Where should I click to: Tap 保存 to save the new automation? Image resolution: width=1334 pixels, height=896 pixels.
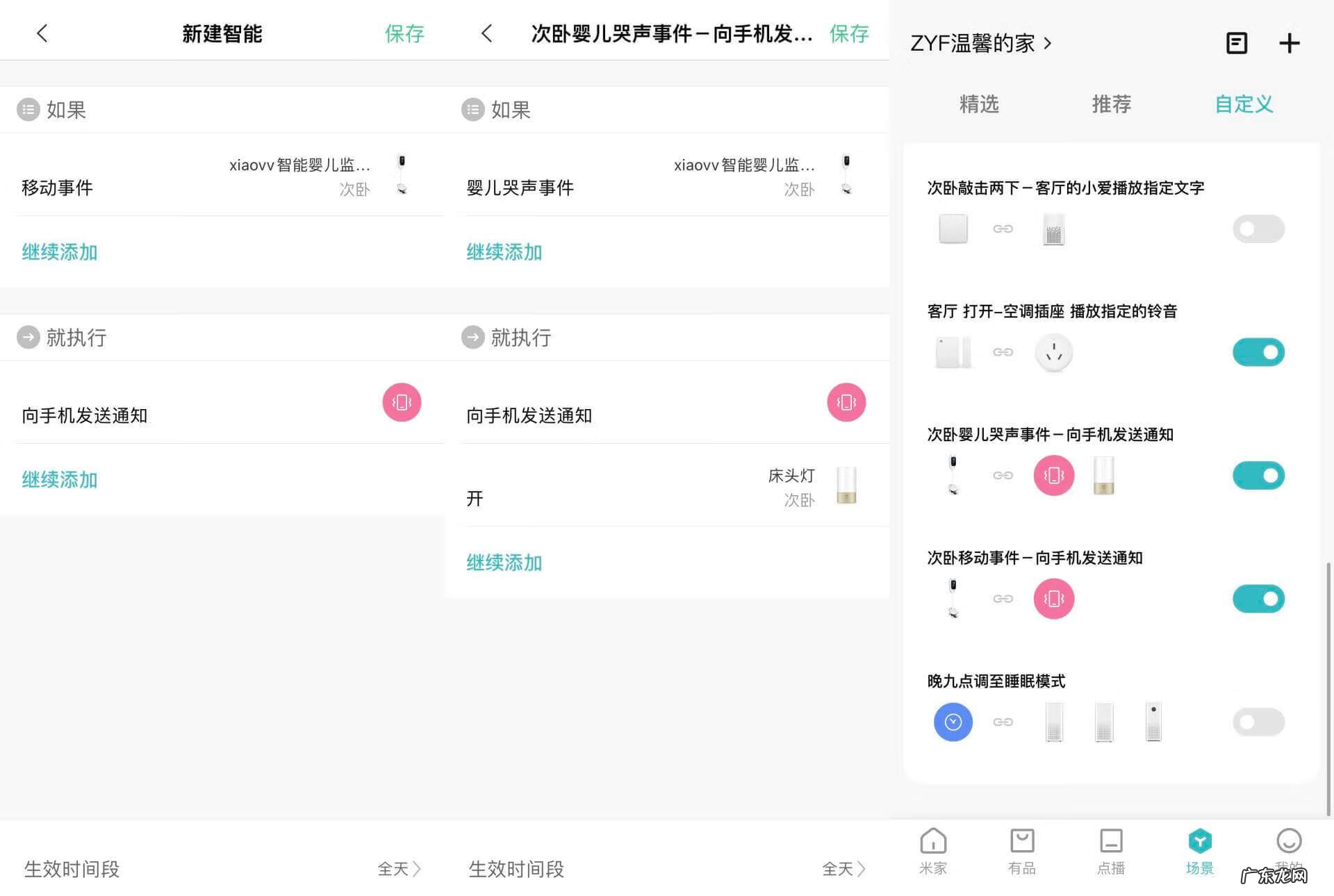404,33
